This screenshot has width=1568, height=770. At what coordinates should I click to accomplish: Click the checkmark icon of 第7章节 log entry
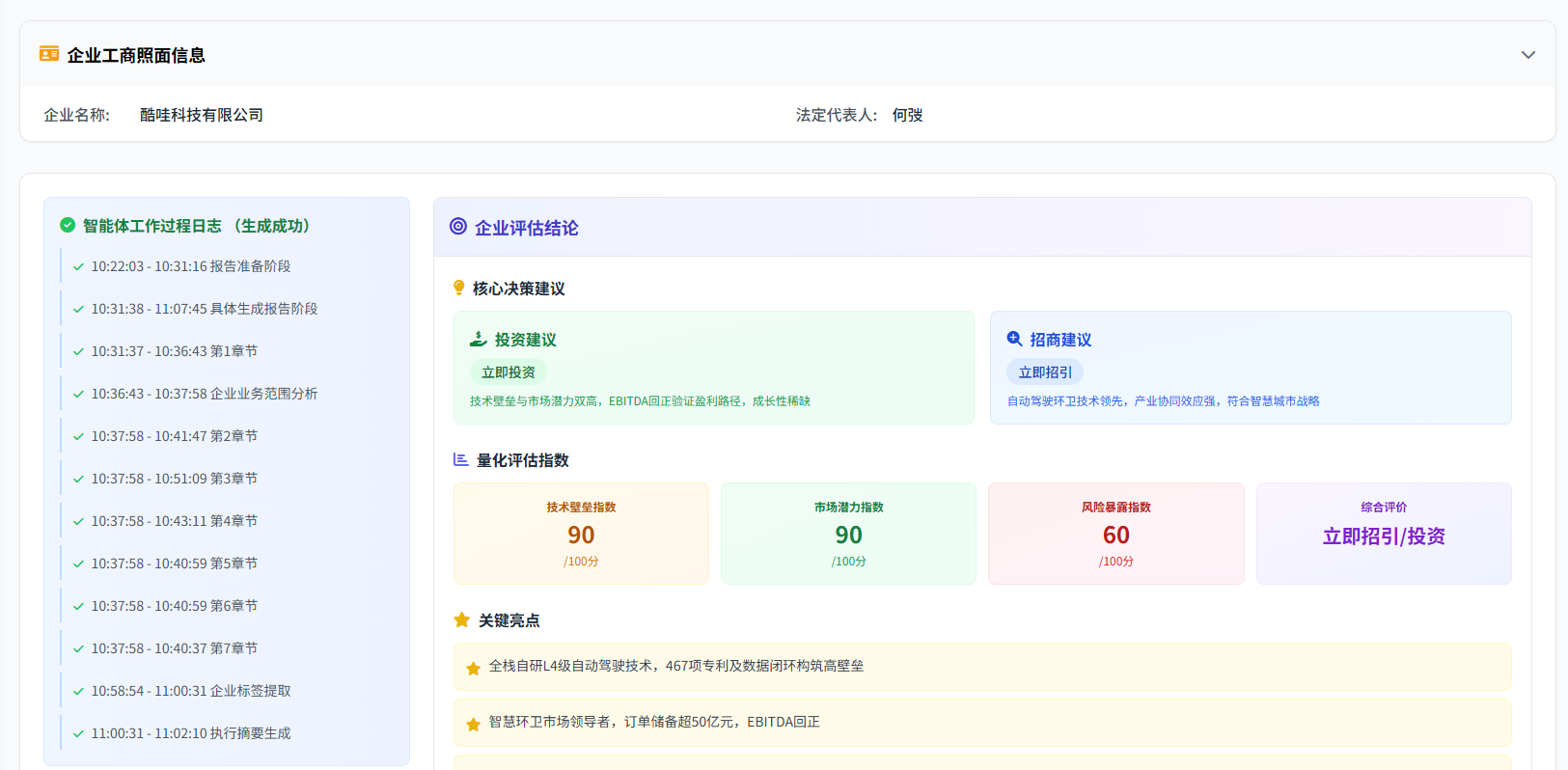[79, 649]
